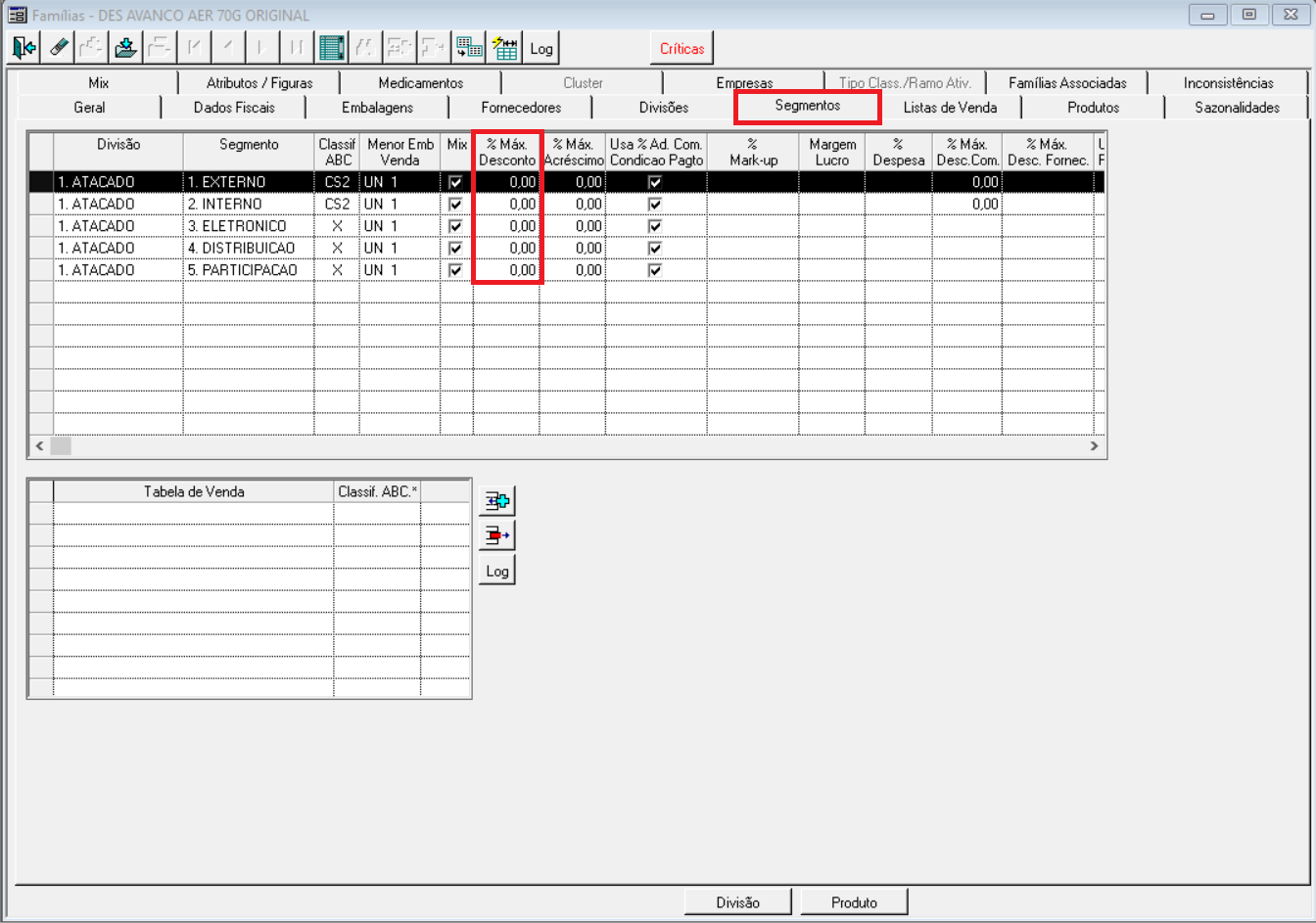This screenshot has height=923, width=1316.
Task: Open the Críticas button
Action: point(682,48)
